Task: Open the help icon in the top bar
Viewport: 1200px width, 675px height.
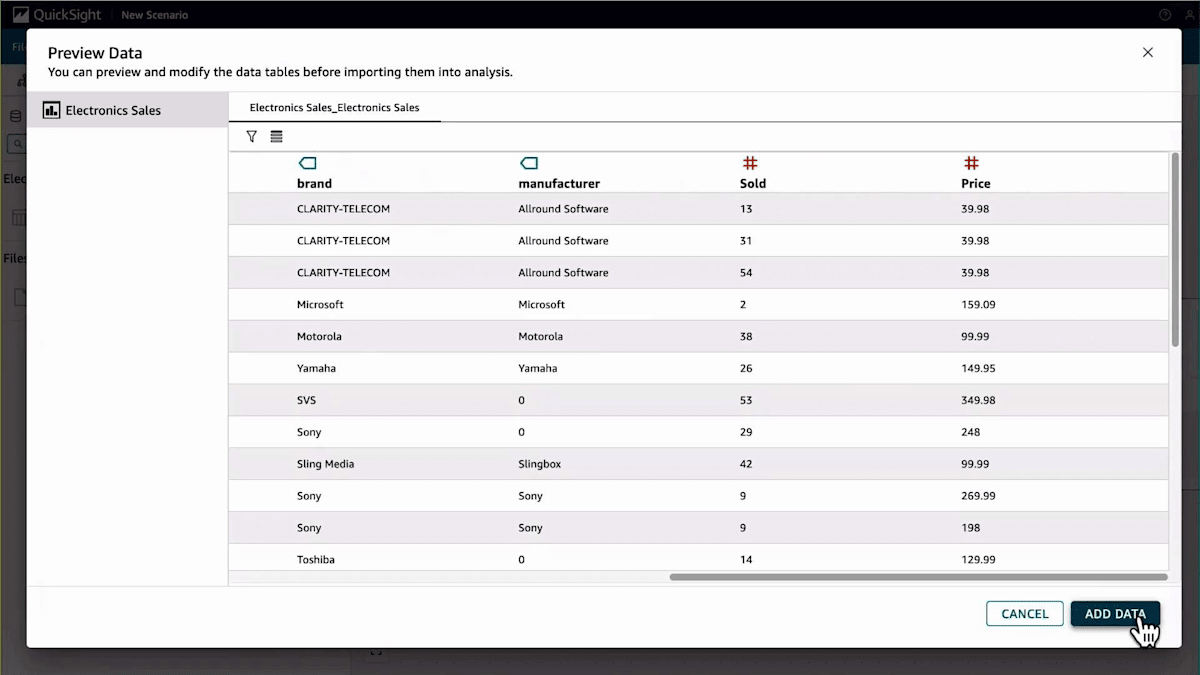Action: (x=1165, y=15)
